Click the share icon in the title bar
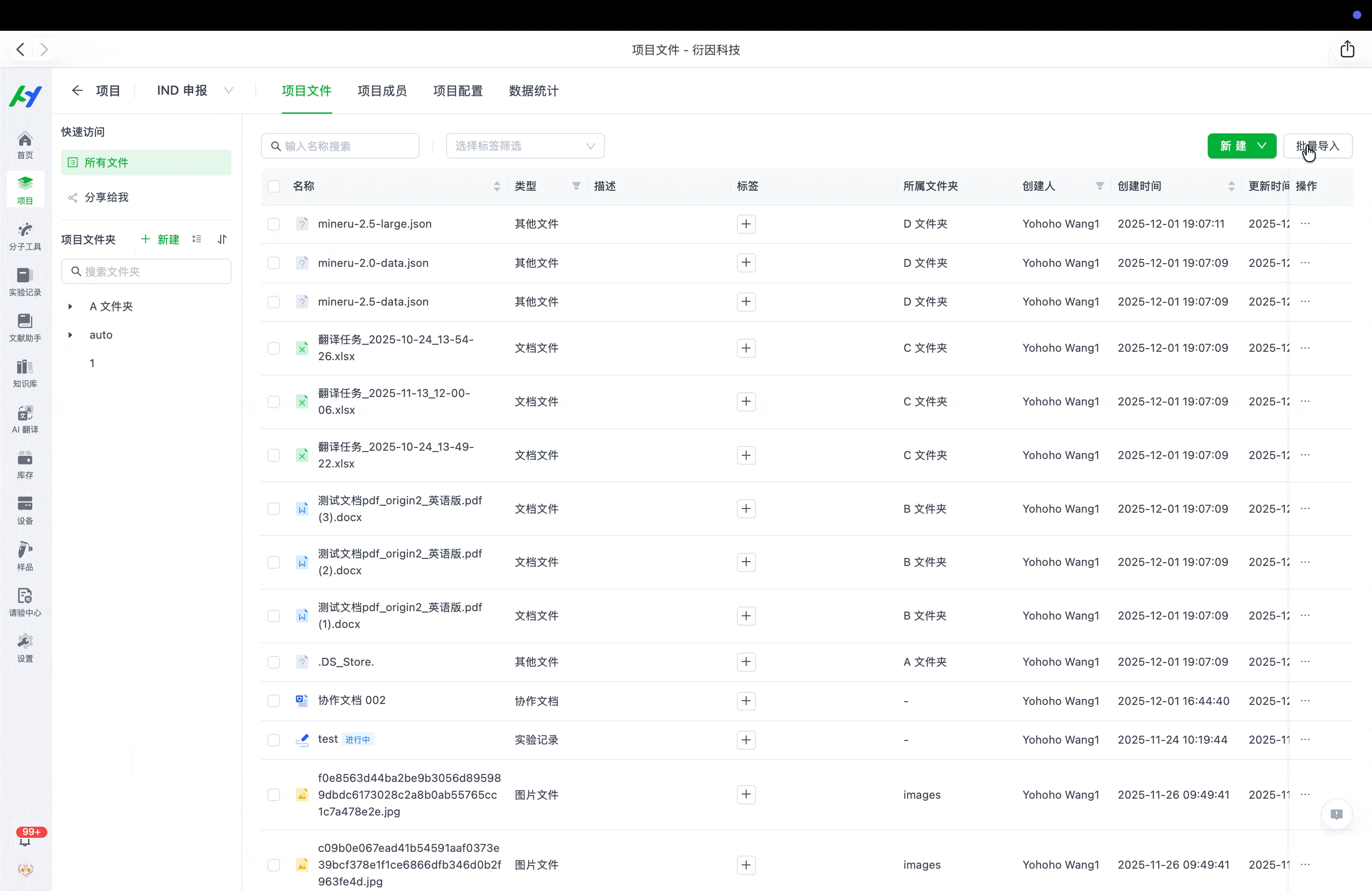The height and width of the screenshot is (892, 1372). [1347, 49]
